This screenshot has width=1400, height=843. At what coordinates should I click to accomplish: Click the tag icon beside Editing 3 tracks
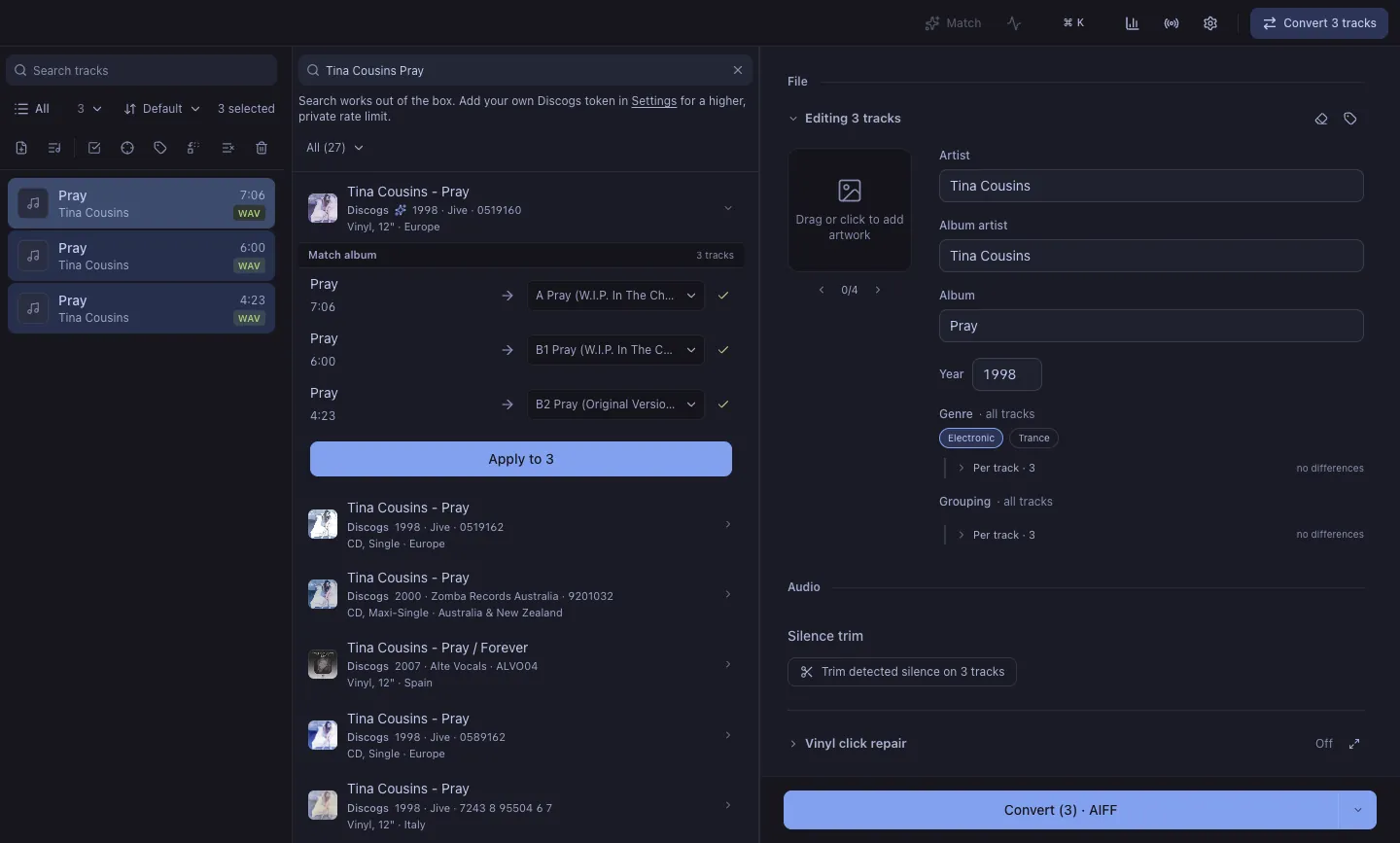[1350, 119]
